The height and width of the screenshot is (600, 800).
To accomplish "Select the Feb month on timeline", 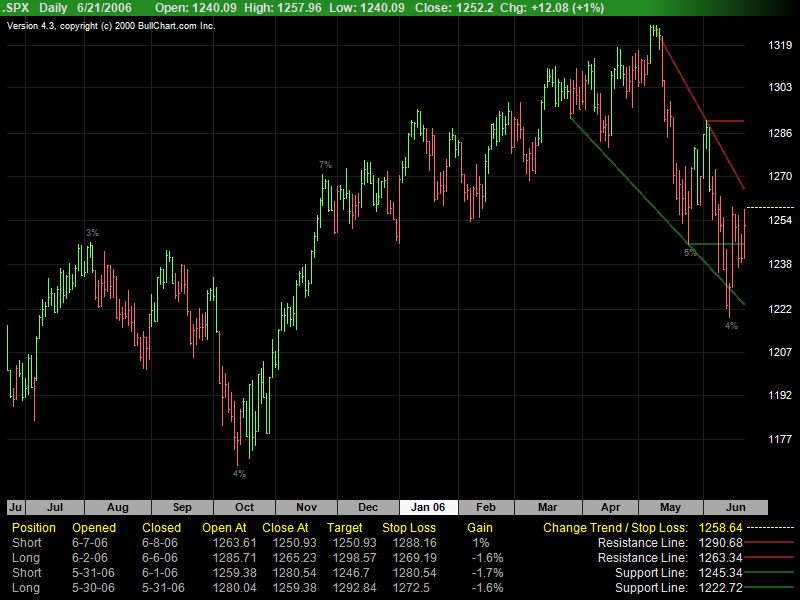I will tap(486, 507).
